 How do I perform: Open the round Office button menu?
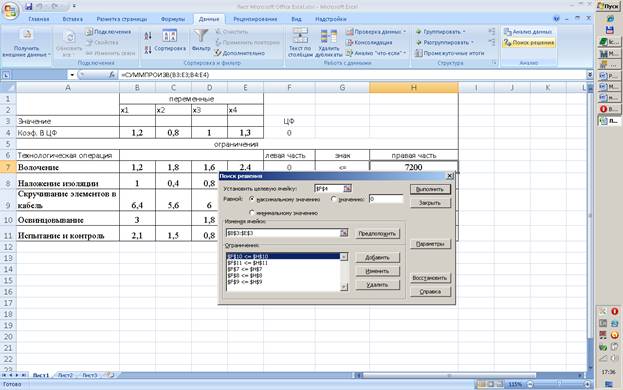10,11
